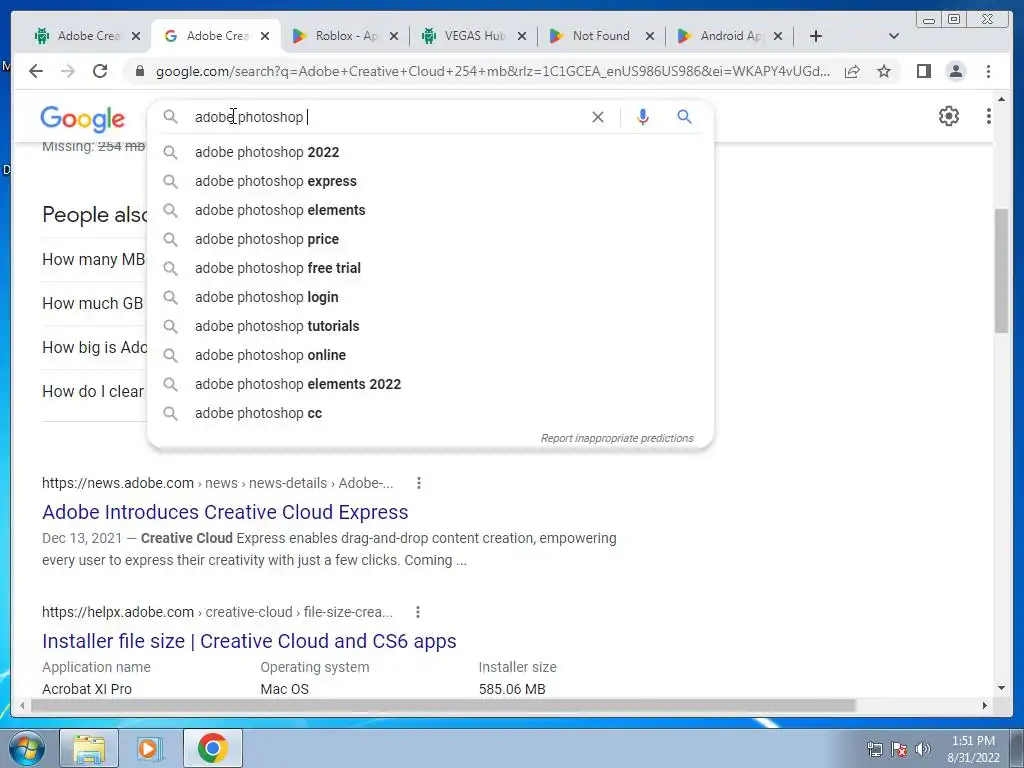Click the forward navigation arrow
The height and width of the screenshot is (768, 1024).
(x=68, y=71)
